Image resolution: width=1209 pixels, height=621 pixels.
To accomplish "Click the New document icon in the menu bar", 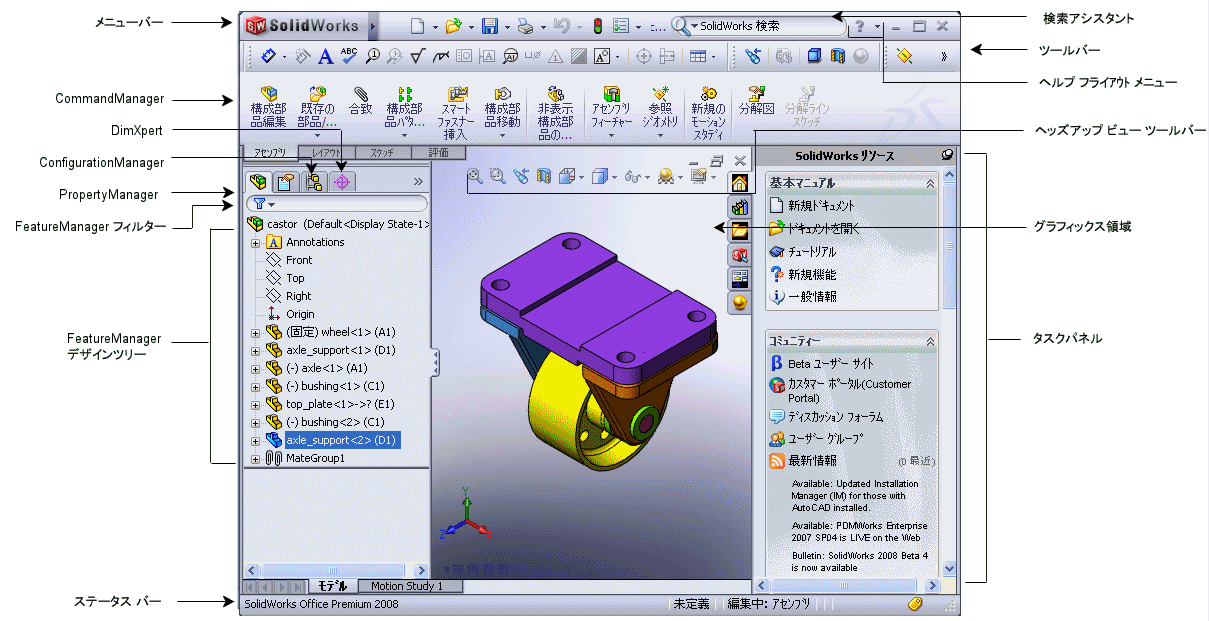I will [416, 26].
